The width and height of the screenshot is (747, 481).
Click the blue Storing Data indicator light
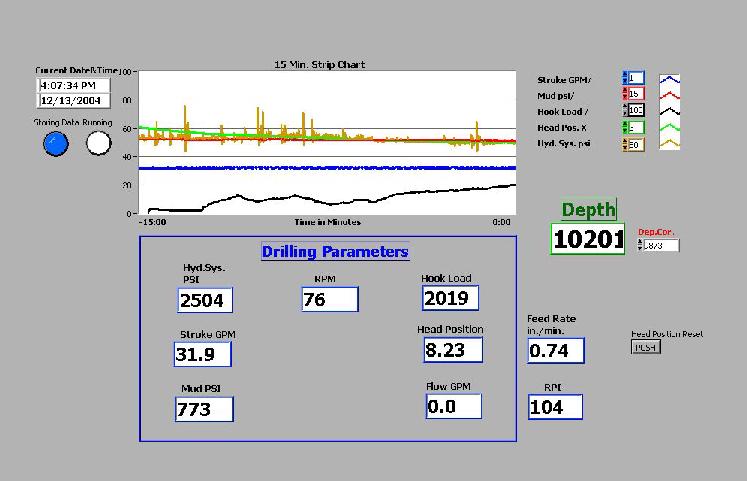pyautogui.click(x=56, y=144)
